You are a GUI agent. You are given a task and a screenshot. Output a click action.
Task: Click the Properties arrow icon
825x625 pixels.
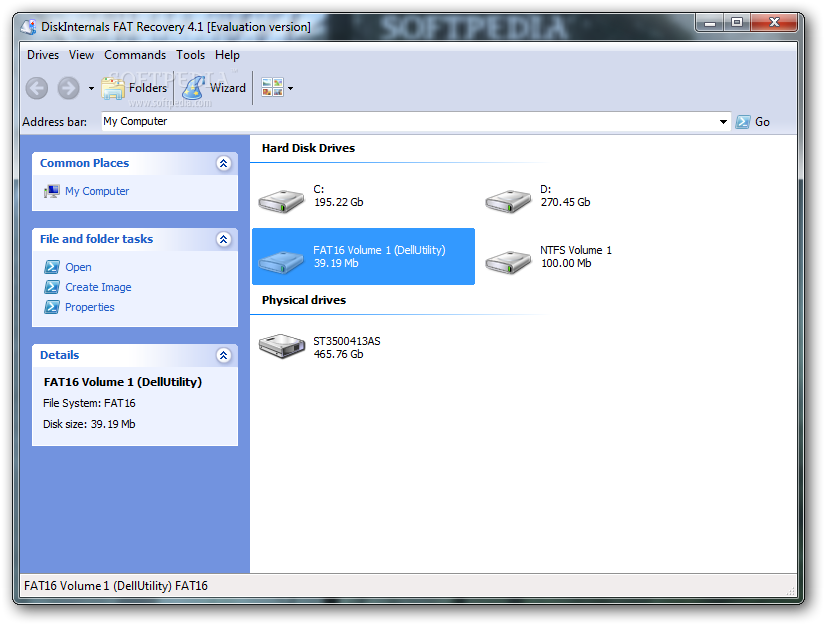52,307
